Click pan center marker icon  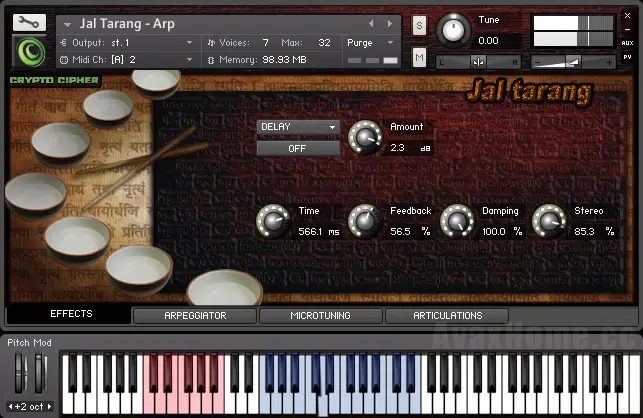tap(478, 62)
